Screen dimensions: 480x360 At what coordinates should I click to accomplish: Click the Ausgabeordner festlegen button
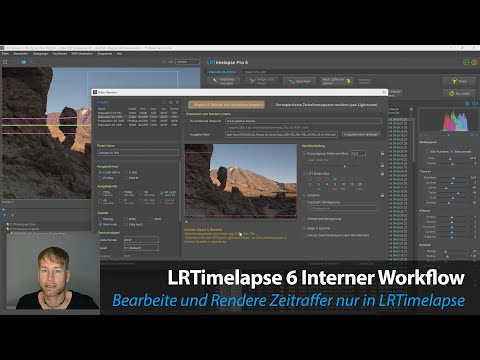point(361,134)
